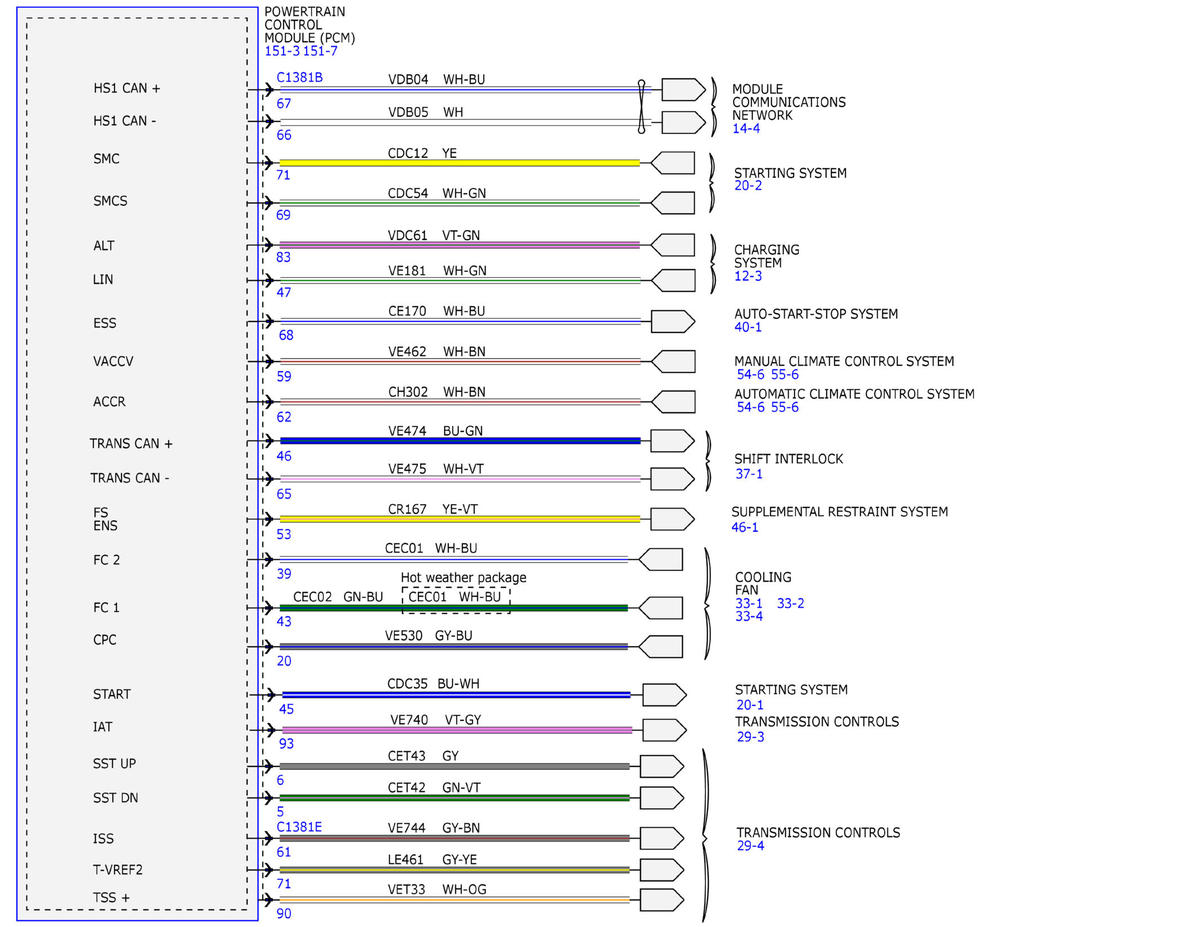This screenshot has height=927, width=1200.
Task: Click the off-page connector on wire VDB04
Action: tap(683, 89)
